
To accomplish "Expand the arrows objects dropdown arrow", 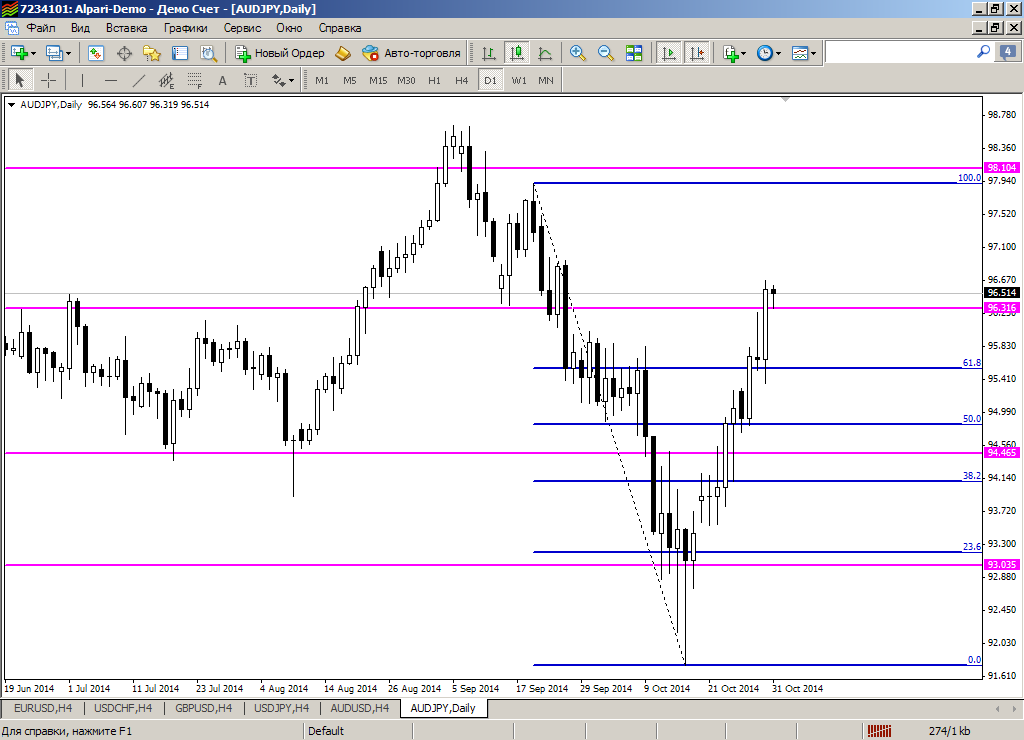I will pyautogui.click(x=291, y=81).
